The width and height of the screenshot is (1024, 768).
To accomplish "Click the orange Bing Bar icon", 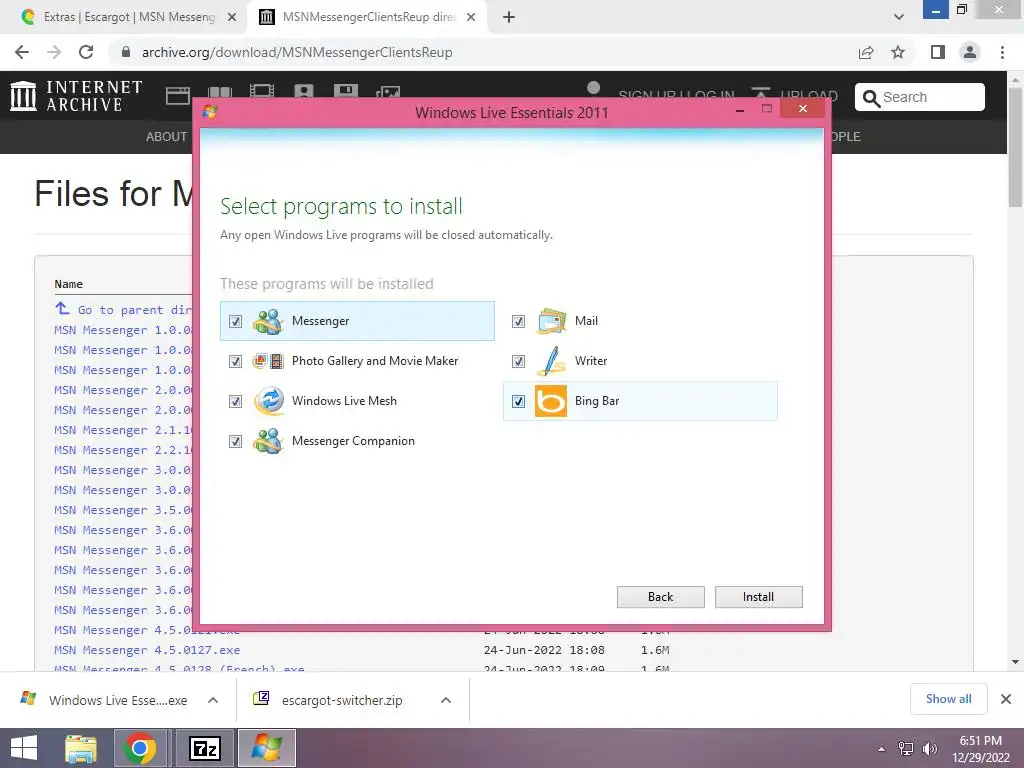I will coord(551,401).
